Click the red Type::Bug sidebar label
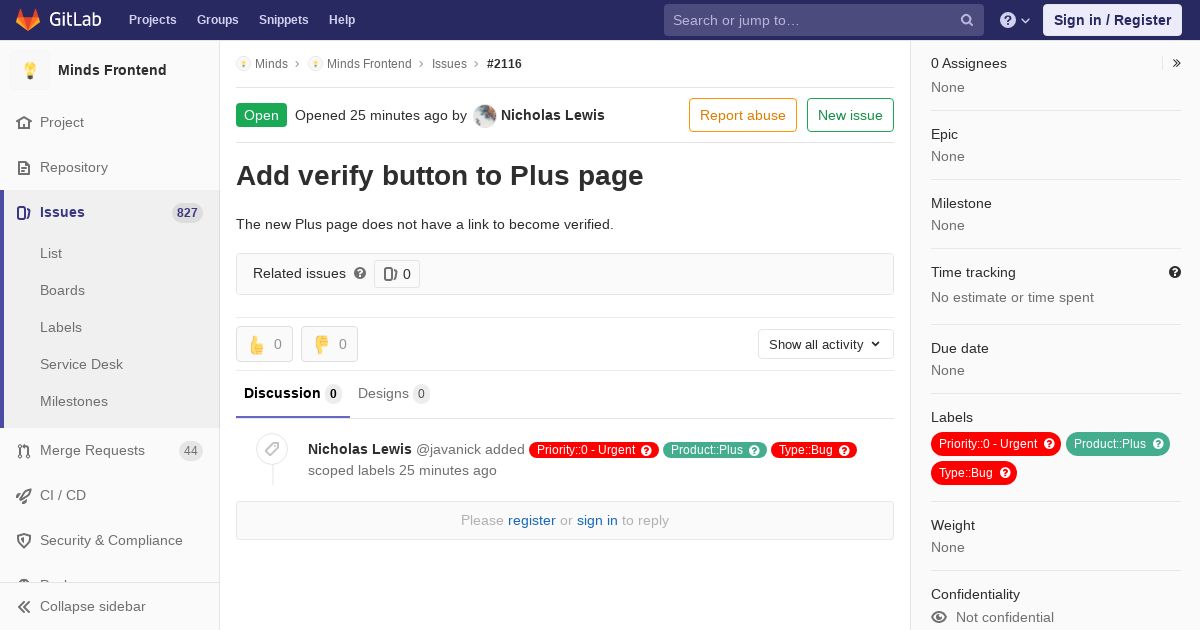This screenshot has height=630, width=1200. [x=966, y=473]
